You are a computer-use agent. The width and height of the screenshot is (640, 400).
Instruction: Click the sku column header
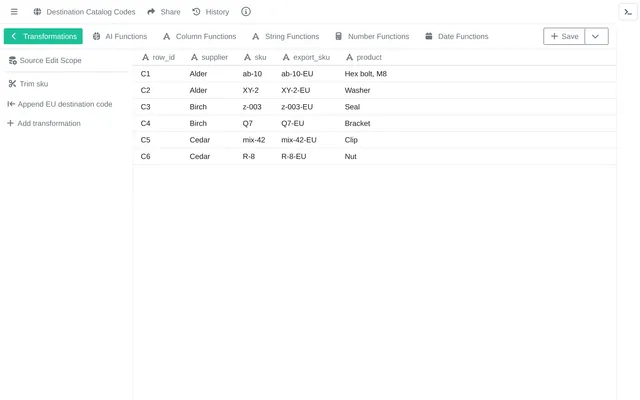click(255, 58)
